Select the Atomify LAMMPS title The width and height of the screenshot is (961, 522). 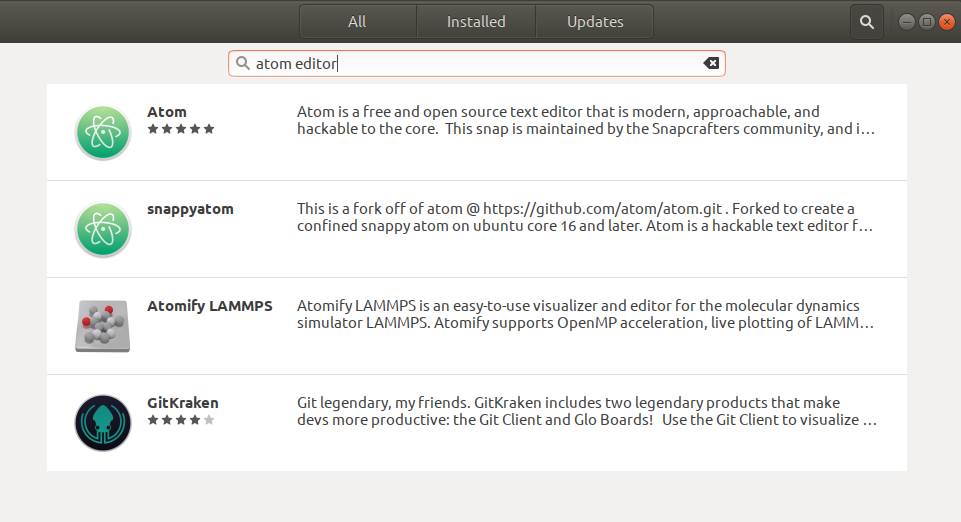coord(210,306)
